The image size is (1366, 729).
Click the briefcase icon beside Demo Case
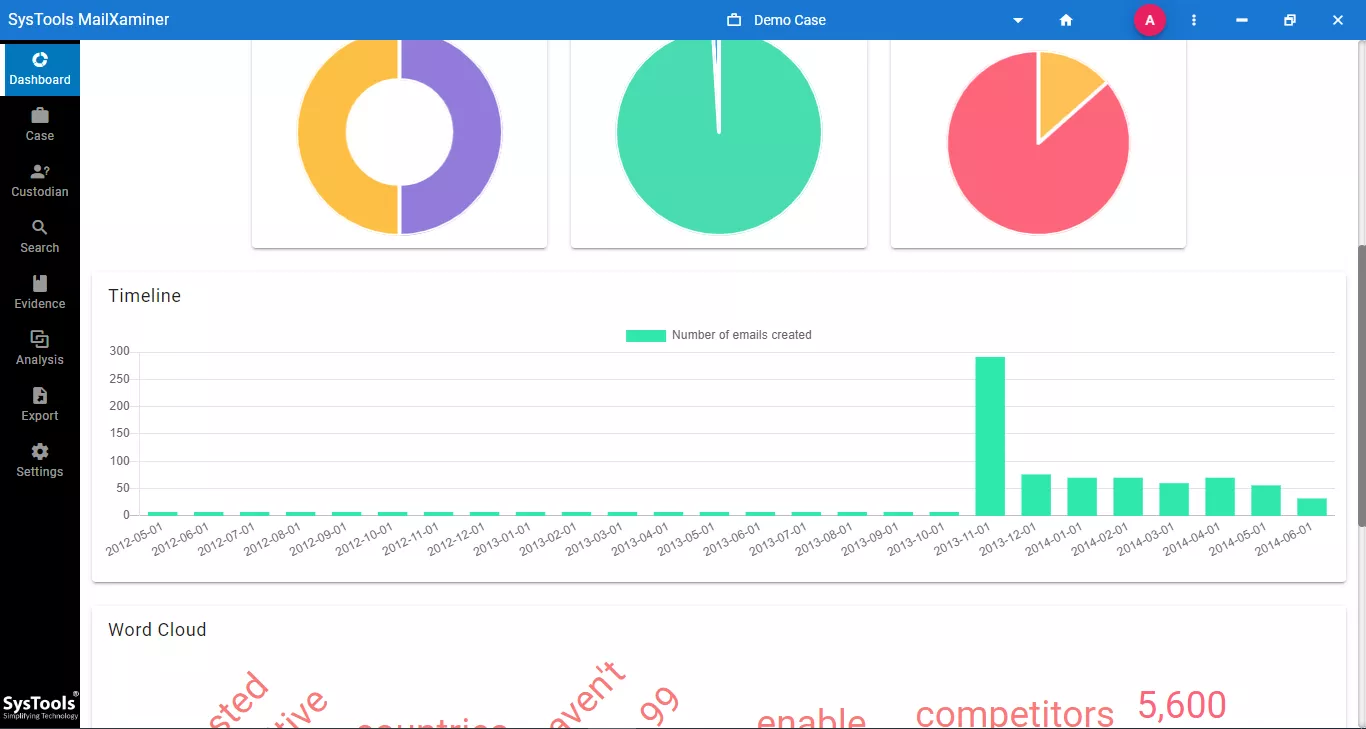(x=734, y=20)
